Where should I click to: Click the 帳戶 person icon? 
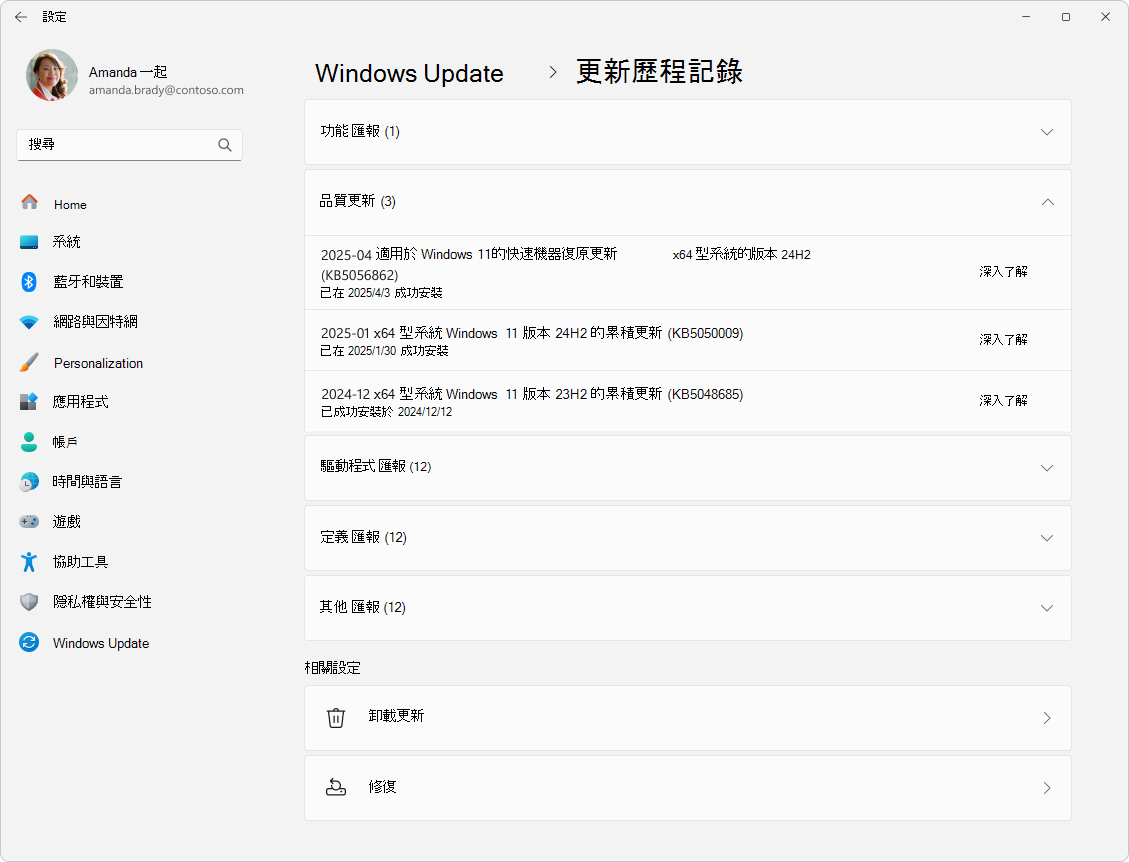(x=29, y=441)
